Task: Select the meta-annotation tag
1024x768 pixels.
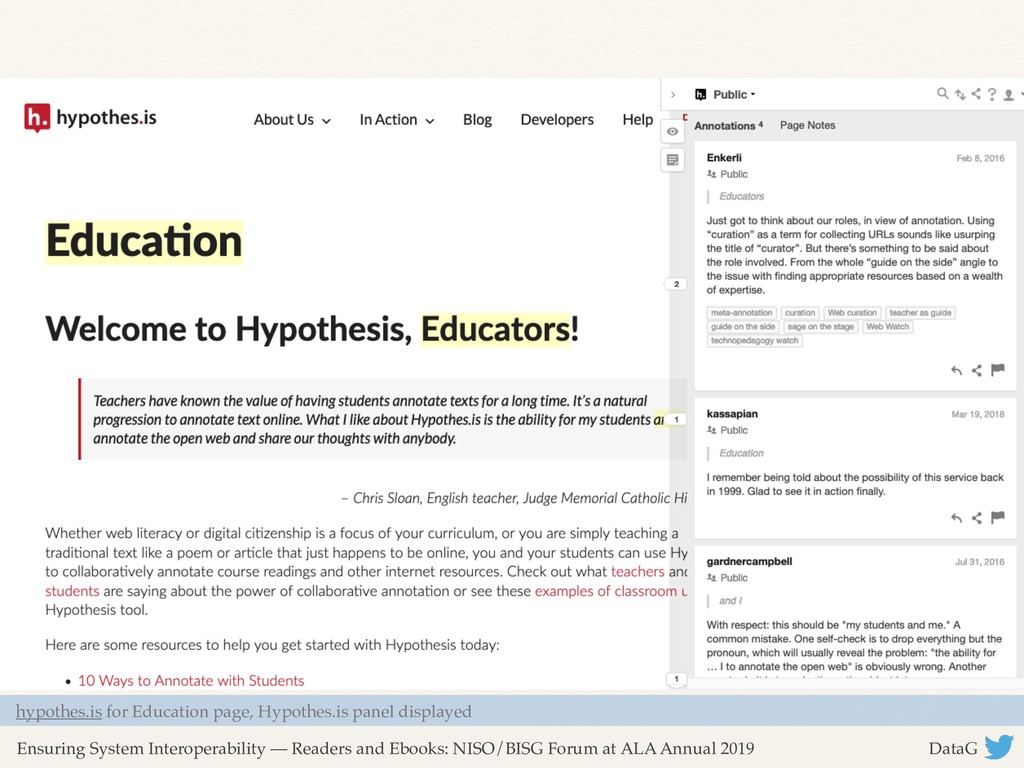Action: (742, 313)
